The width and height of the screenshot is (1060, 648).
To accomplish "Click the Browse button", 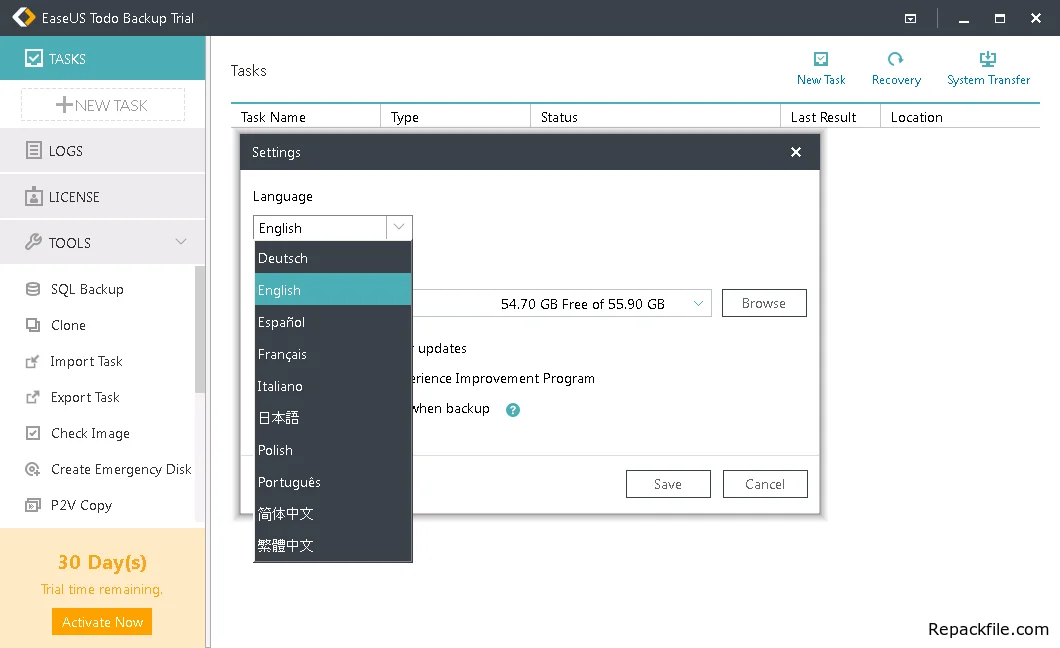I will [x=764, y=303].
